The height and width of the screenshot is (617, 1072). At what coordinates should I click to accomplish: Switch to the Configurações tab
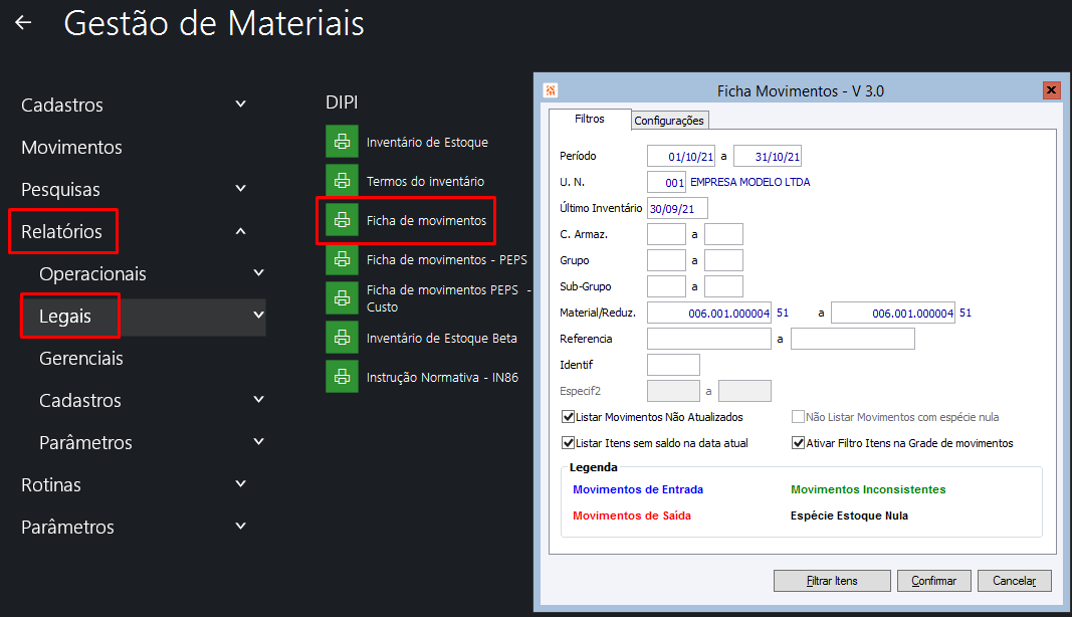coord(669,120)
